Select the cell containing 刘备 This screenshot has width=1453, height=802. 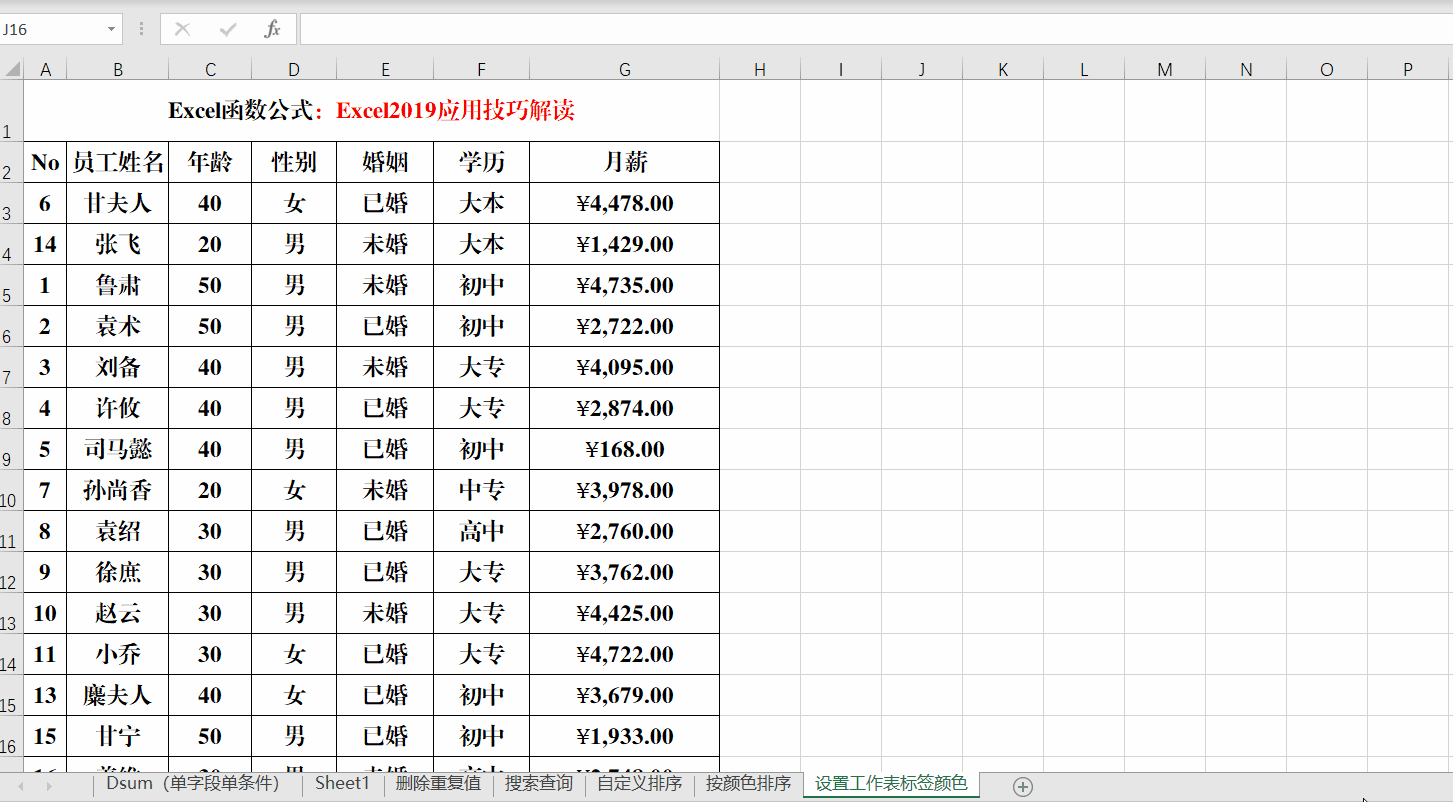pyautogui.click(x=118, y=367)
